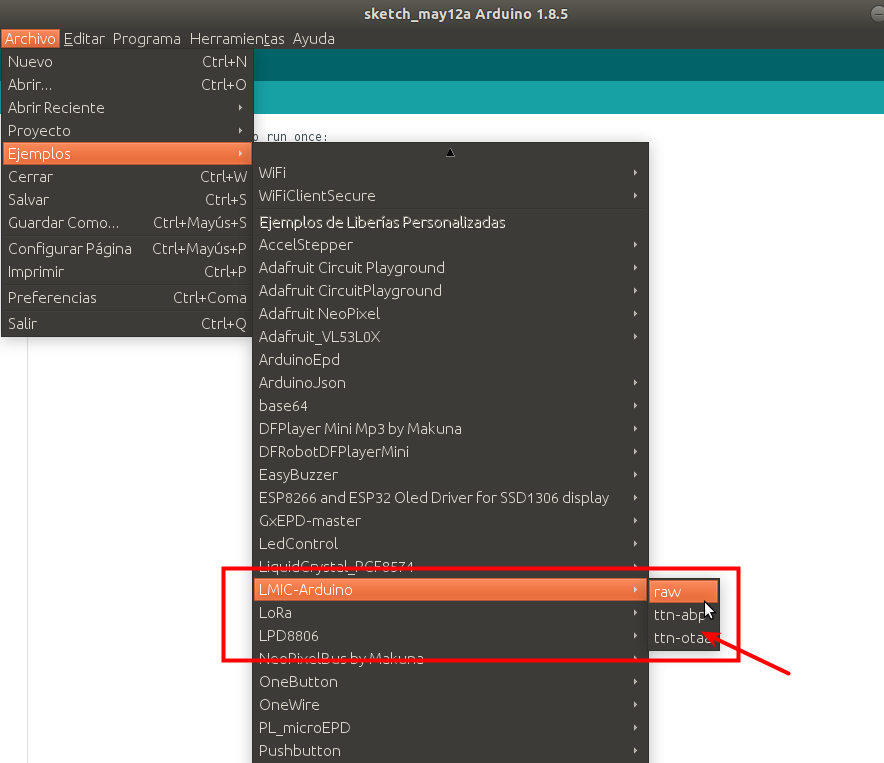Open Adafruit Circuit Playground examples
The height and width of the screenshot is (763, 884).
(450, 267)
